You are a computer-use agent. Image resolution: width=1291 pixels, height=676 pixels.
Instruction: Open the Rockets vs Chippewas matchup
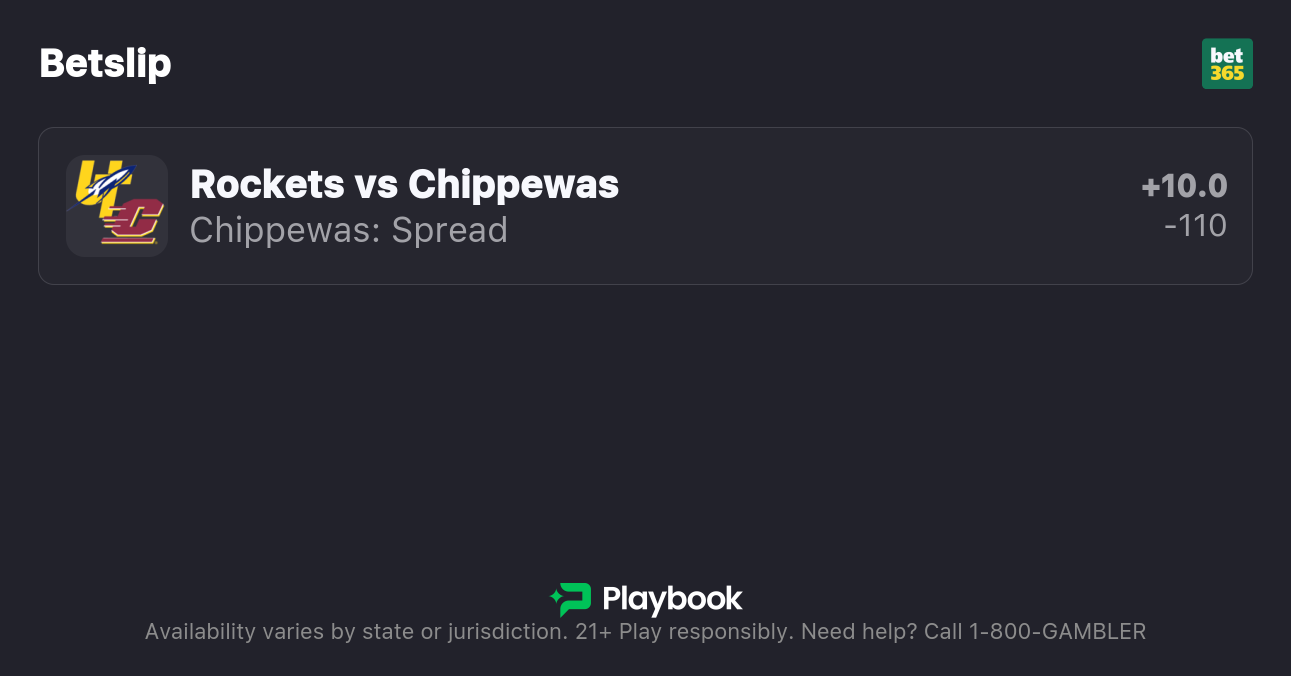[404, 184]
